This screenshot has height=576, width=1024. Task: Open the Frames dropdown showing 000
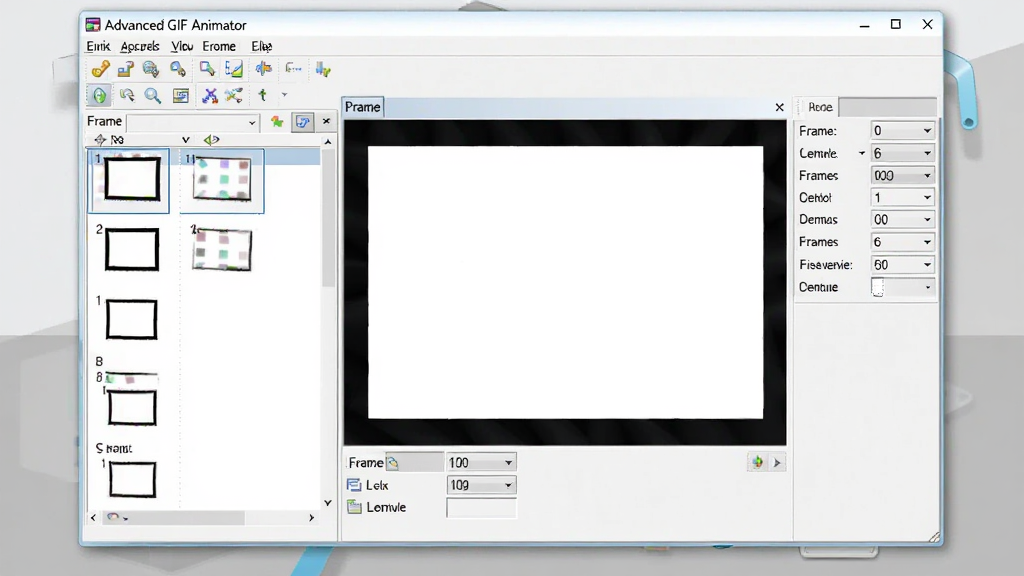click(x=902, y=176)
